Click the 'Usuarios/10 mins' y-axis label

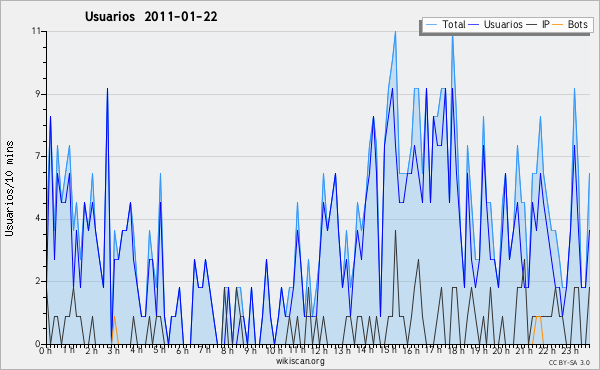[9, 189]
